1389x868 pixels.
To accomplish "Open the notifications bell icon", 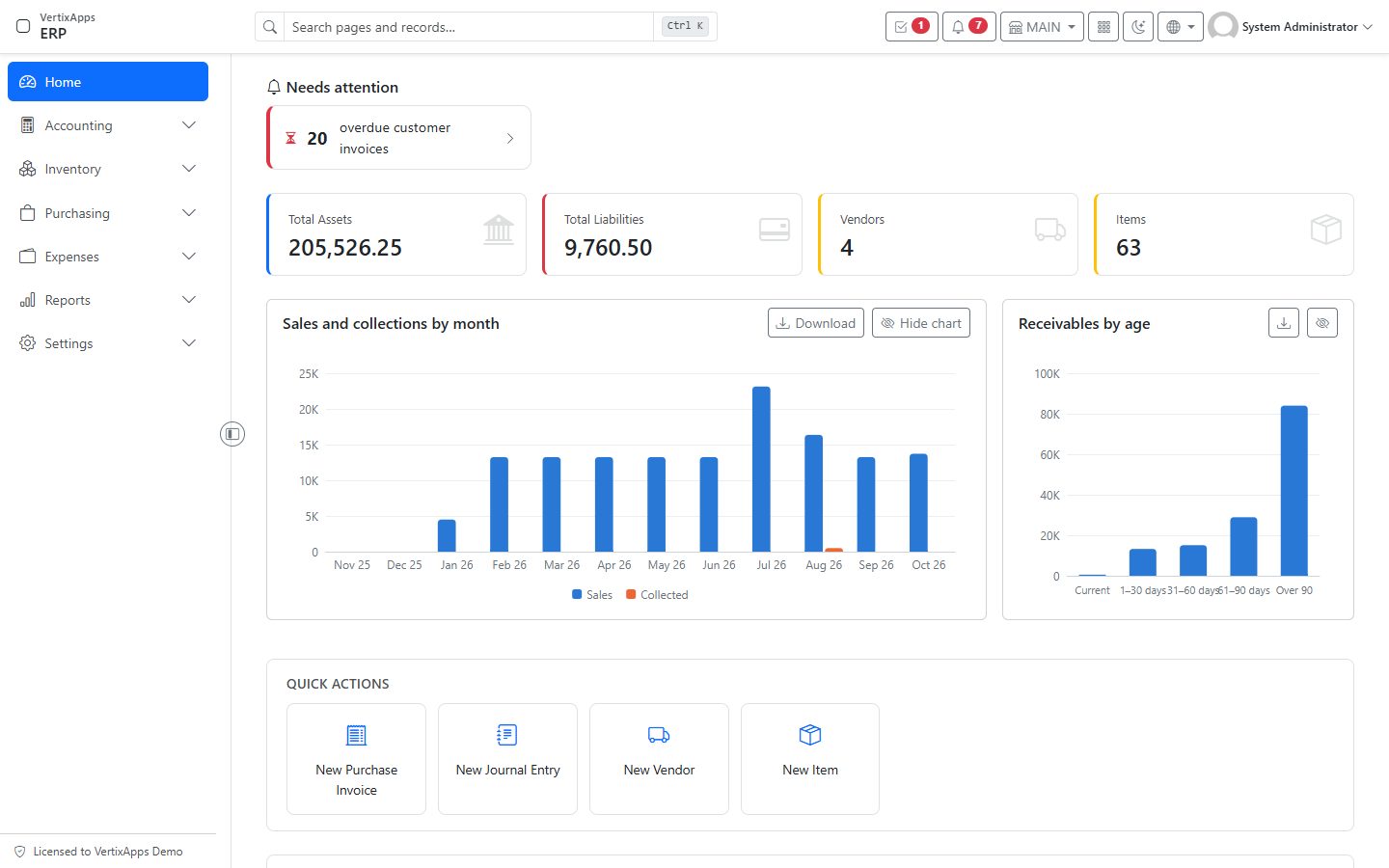I will 968,27.
